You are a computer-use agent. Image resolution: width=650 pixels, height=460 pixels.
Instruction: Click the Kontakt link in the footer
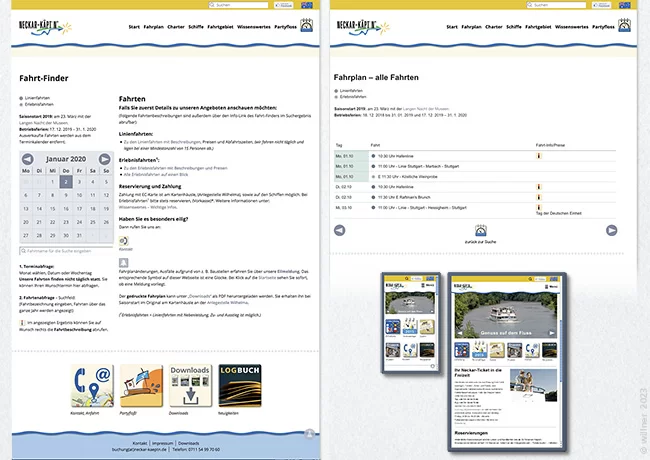tap(140, 443)
